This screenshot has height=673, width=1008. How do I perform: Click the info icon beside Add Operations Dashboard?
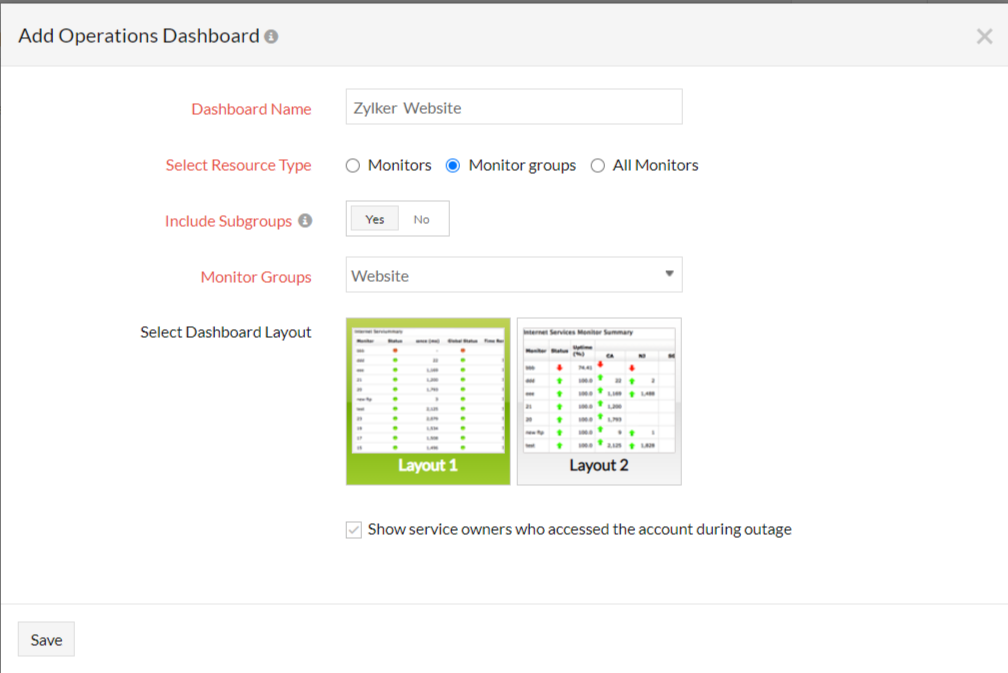(270, 35)
